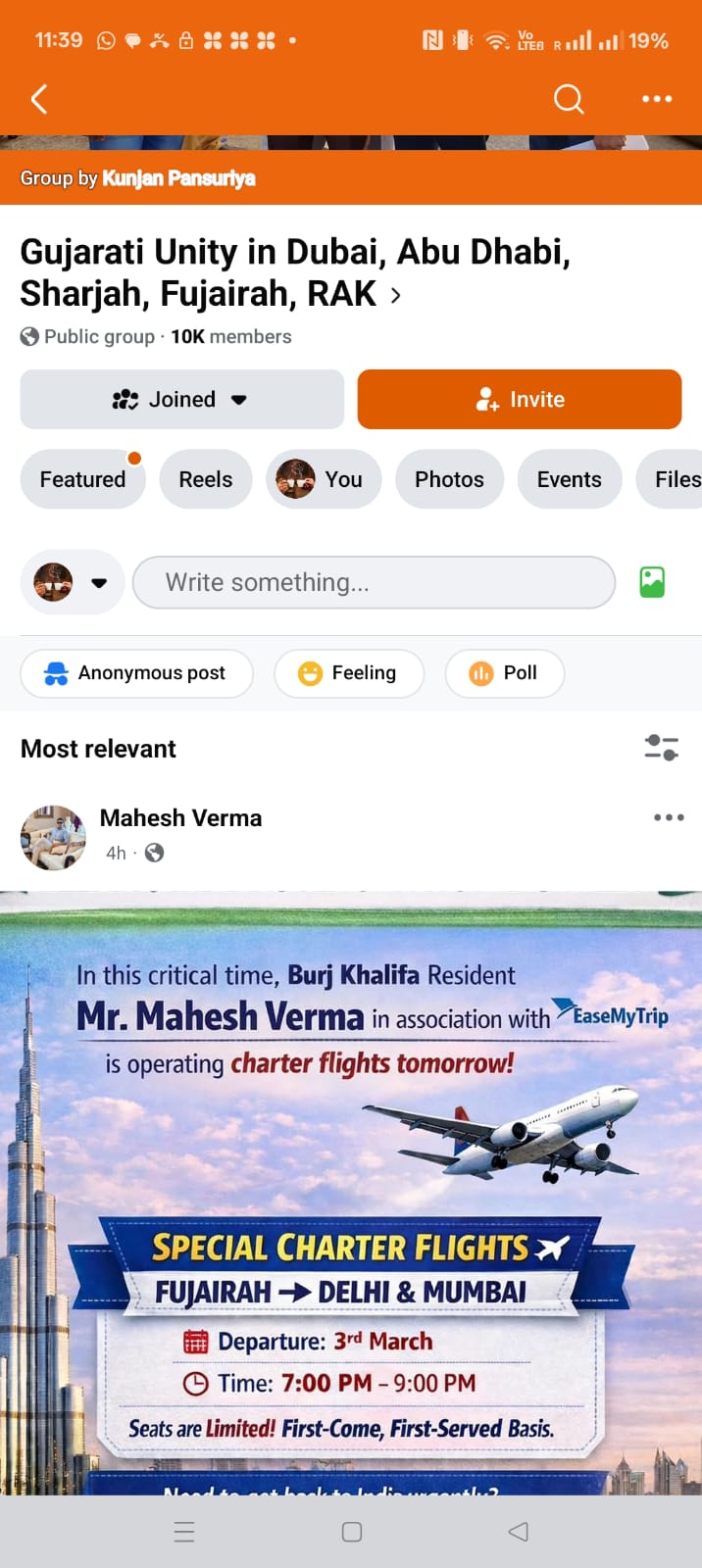Image resolution: width=702 pixels, height=1568 pixels.
Task: Open Mahesh Verma post options dots
Action: (x=669, y=817)
